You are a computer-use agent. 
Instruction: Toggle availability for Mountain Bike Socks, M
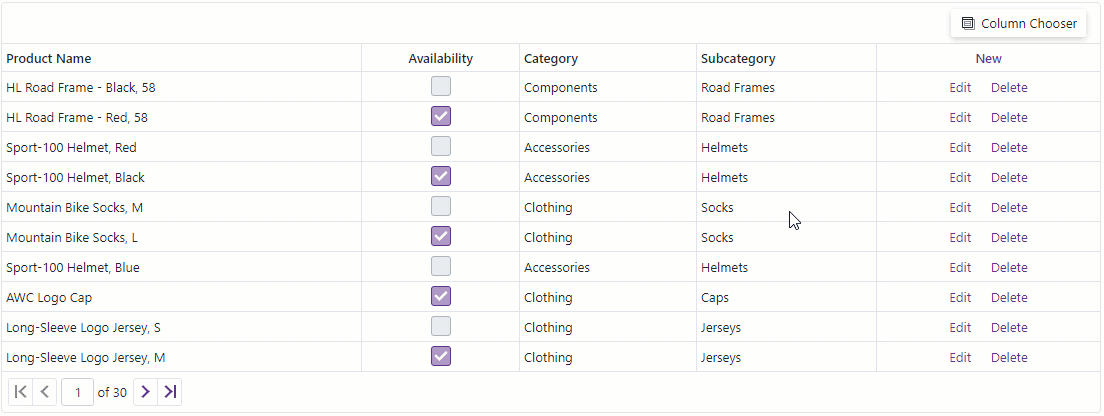pos(441,207)
